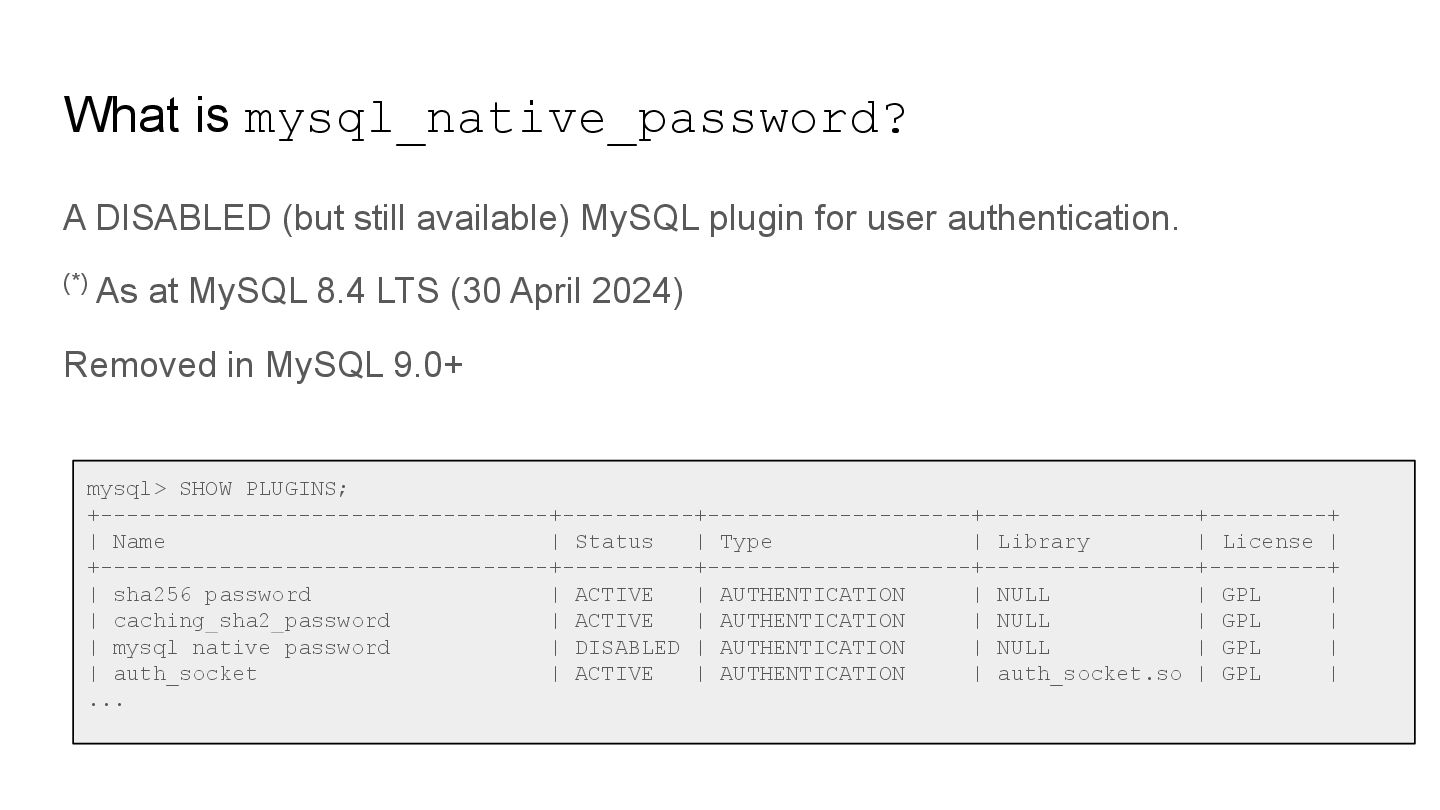Click the Name column header
The height and width of the screenshot is (810, 1440).
139,542
